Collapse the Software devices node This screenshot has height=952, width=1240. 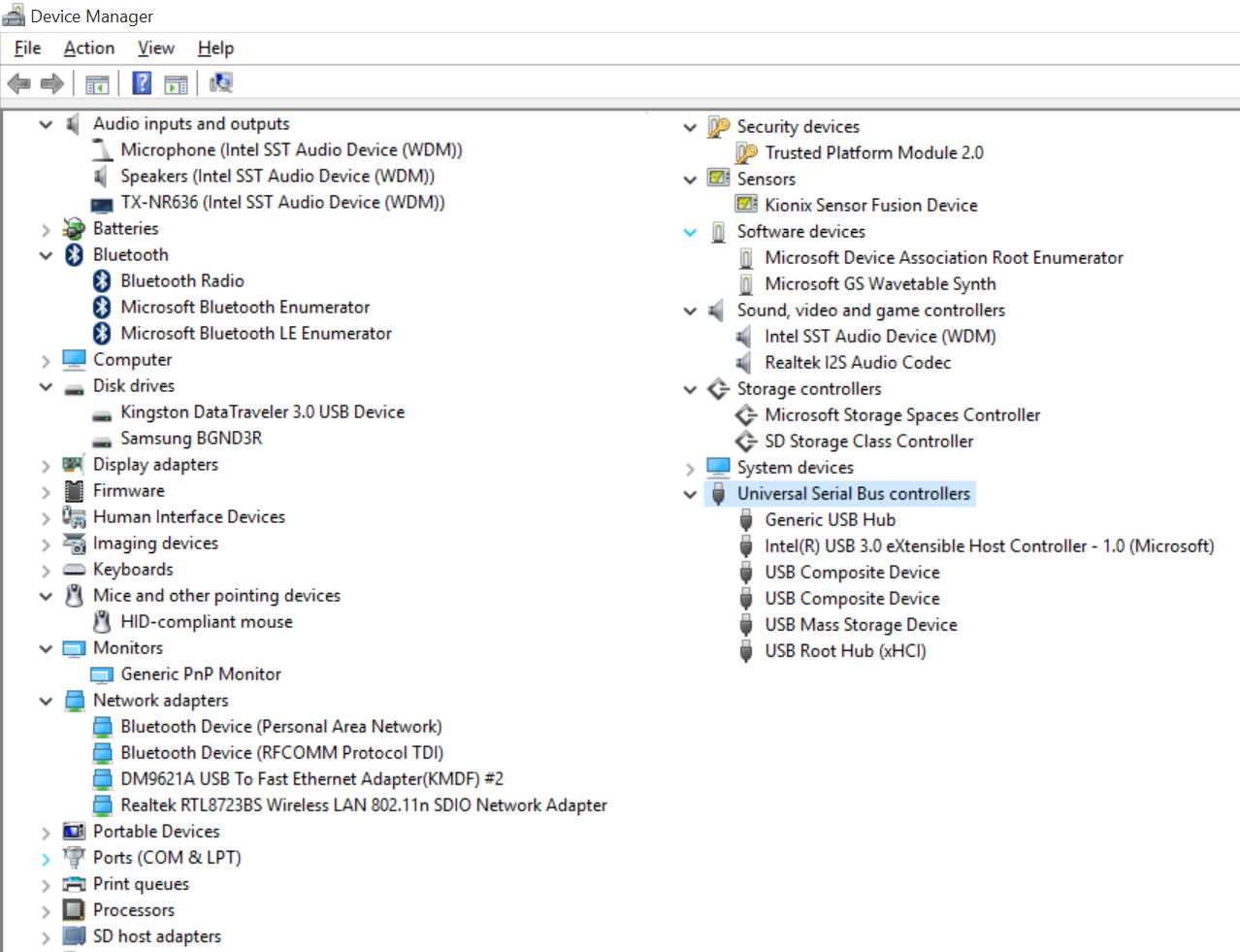(690, 232)
